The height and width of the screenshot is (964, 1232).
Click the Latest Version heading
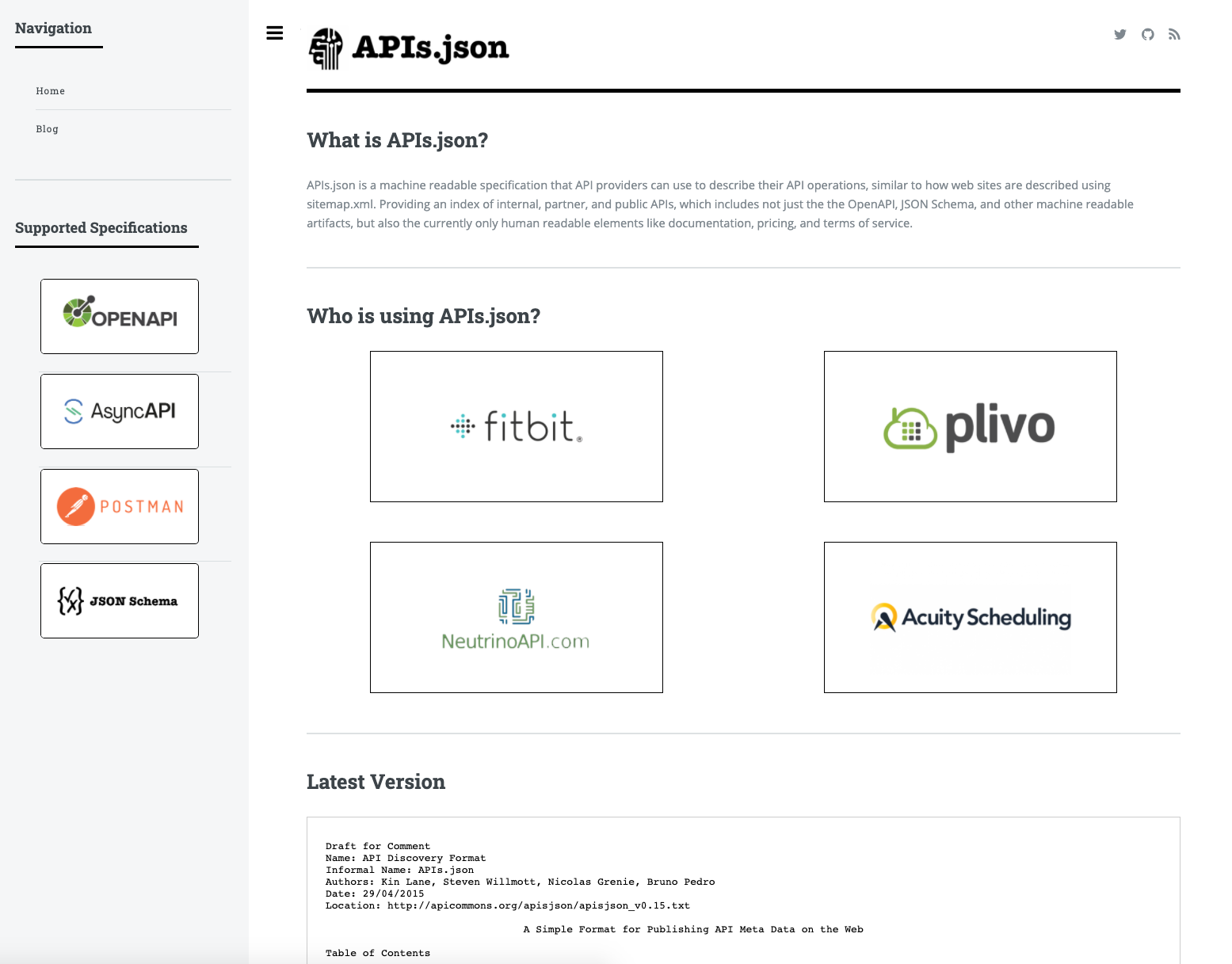click(376, 782)
